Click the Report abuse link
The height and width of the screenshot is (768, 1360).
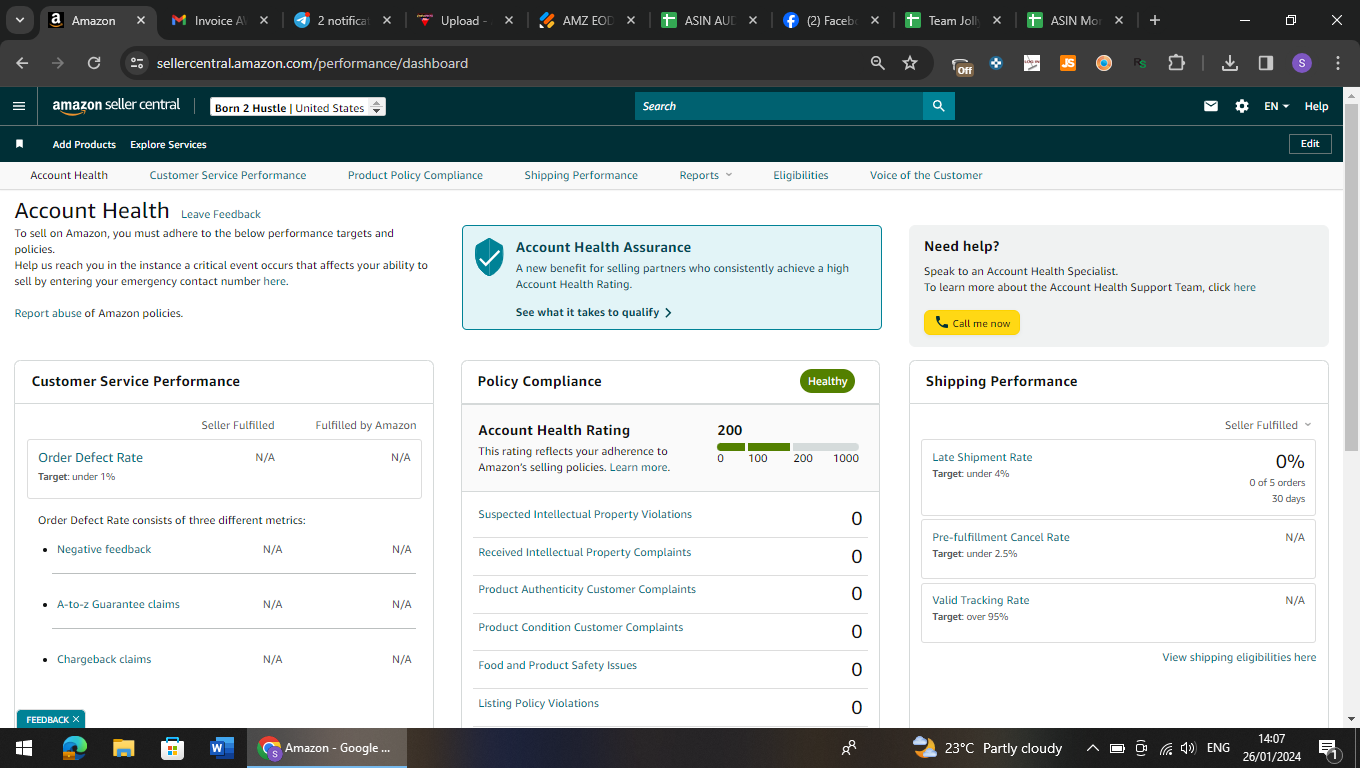(x=48, y=313)
